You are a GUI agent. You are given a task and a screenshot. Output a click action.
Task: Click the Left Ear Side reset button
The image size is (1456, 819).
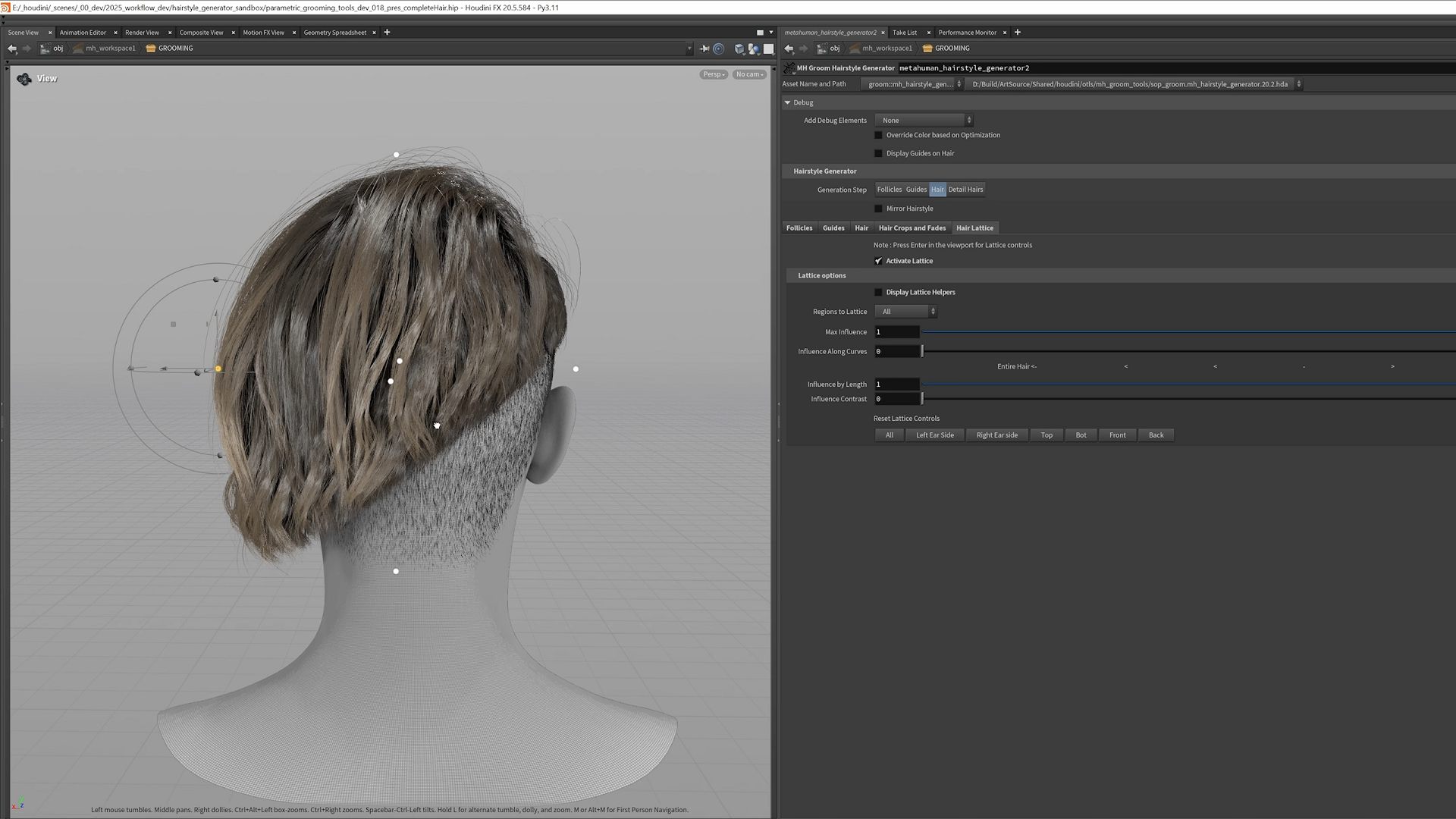point(935,435)
